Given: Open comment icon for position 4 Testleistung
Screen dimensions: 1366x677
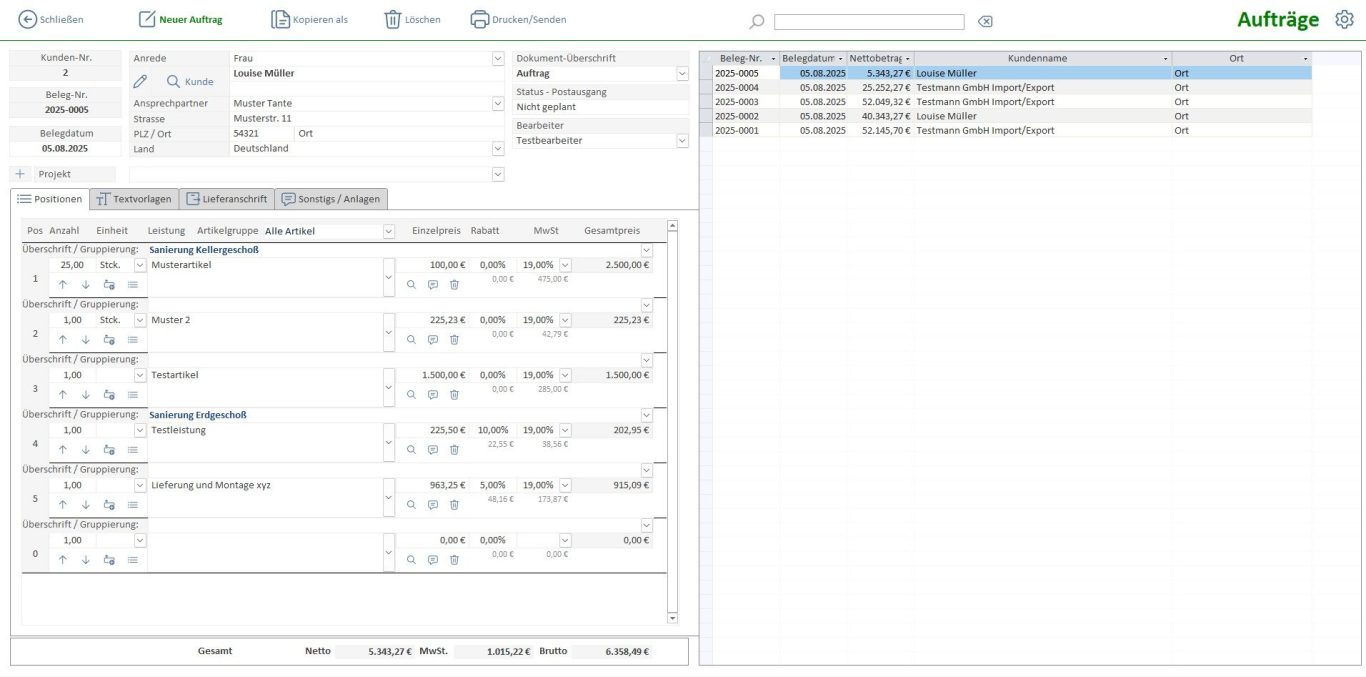Looking at the screenshot, I should pyautogui.click(x=433, y=450).
